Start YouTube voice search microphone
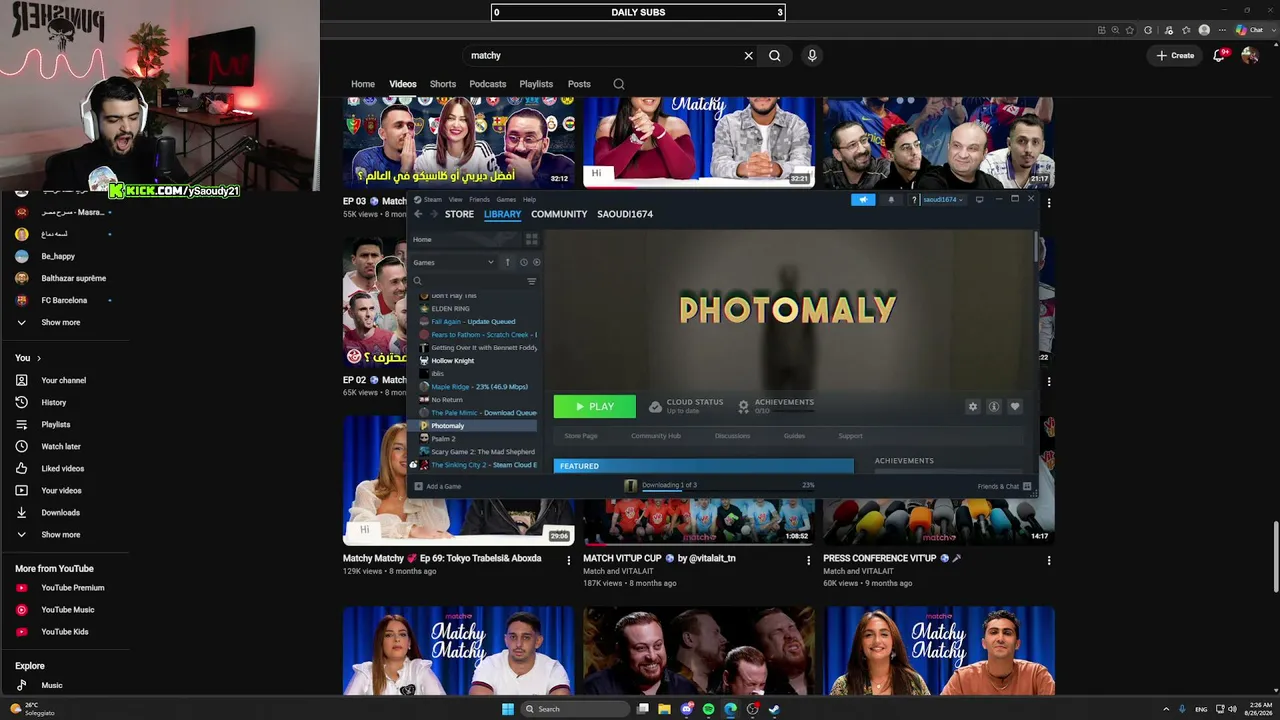1280x720 pixels. (812, 56)
